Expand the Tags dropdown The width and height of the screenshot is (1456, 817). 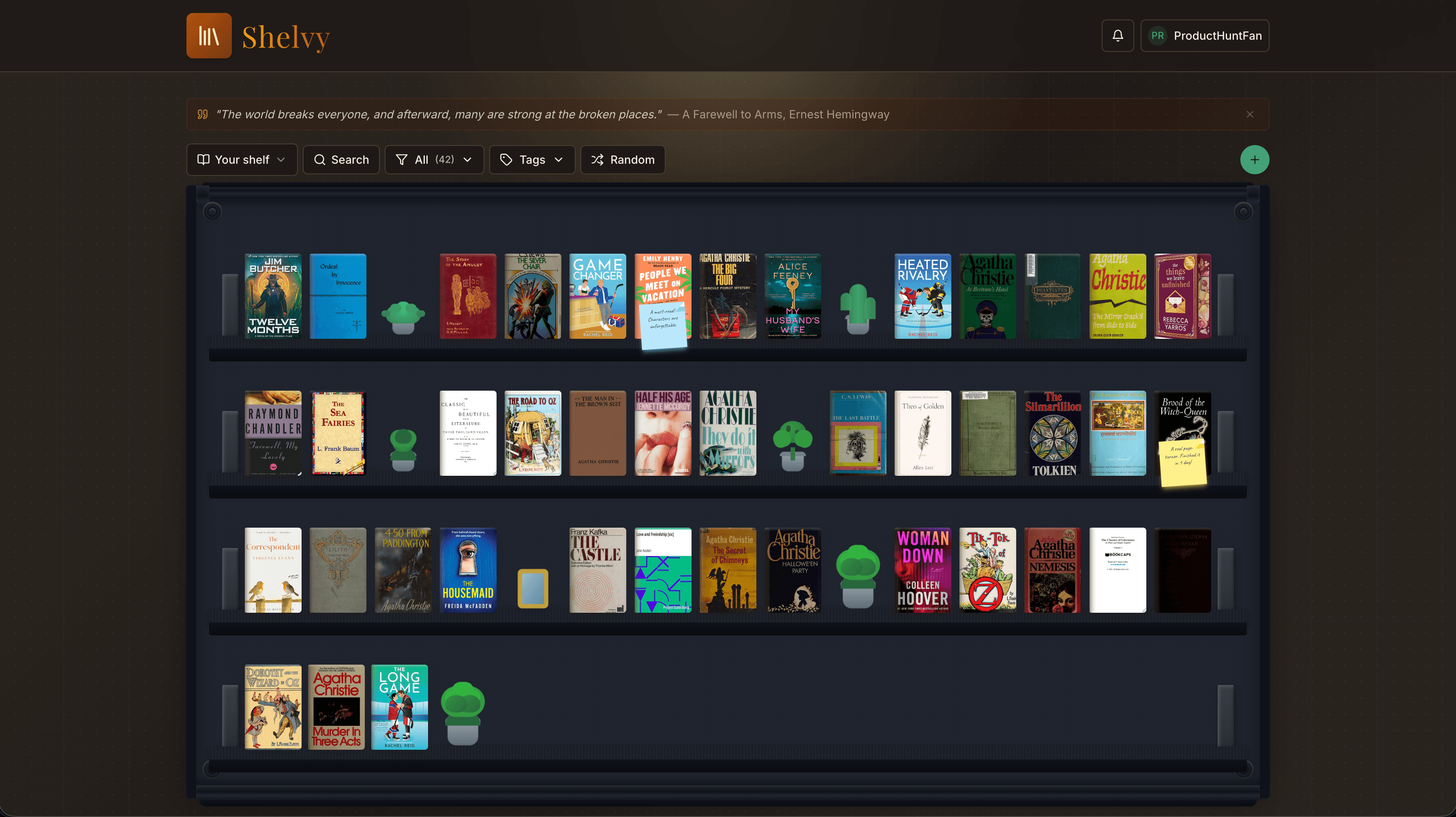532,159
